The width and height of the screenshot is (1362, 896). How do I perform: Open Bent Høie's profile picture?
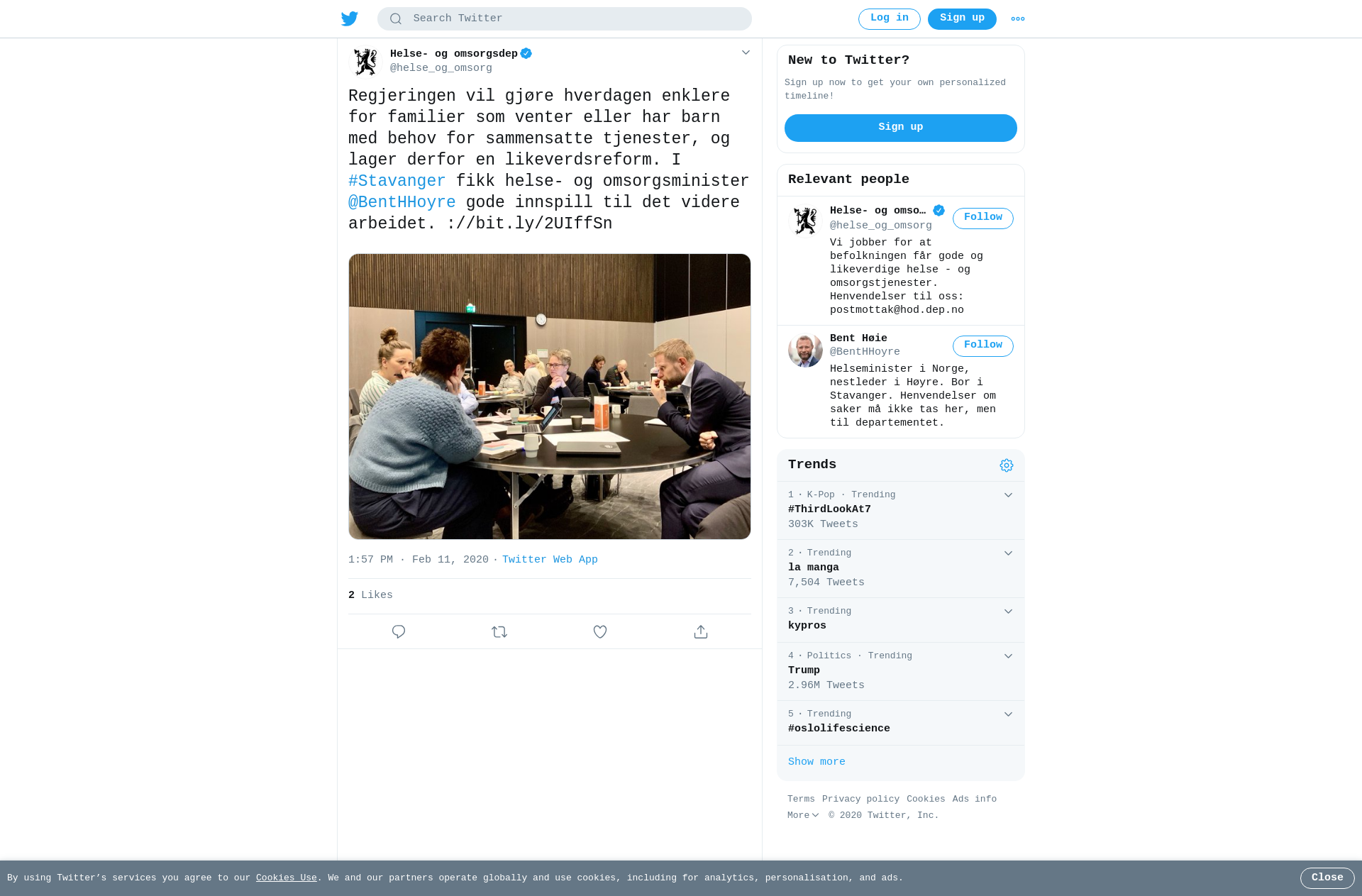click(805, 350)
